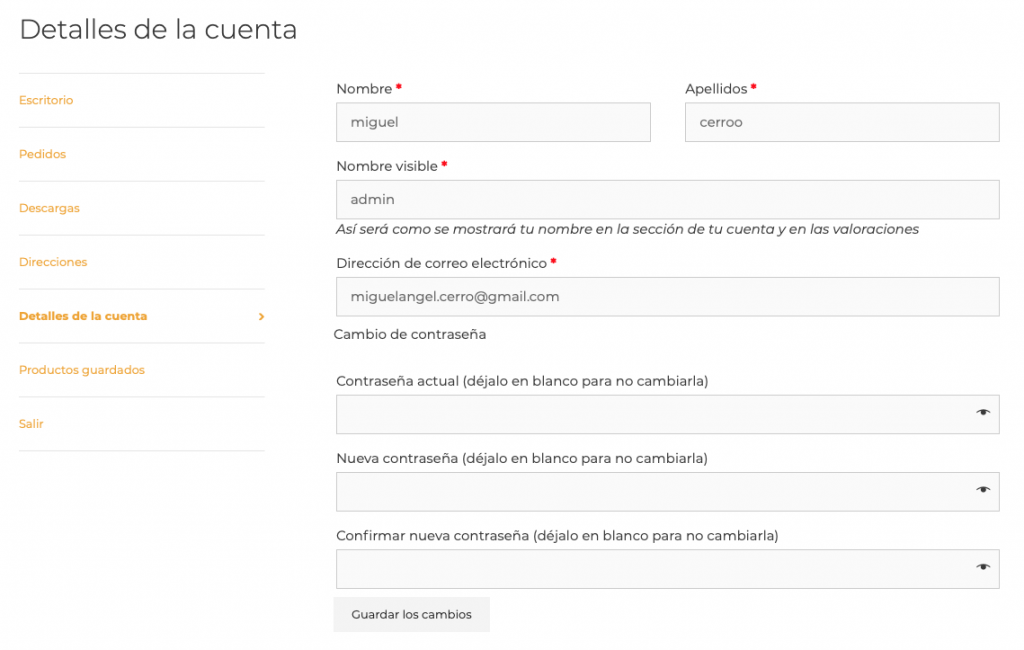Viewport: 1024px width, 650px height.
Task: Select Detalles de la cuenta menu item
Action: [x=83, y=316]
